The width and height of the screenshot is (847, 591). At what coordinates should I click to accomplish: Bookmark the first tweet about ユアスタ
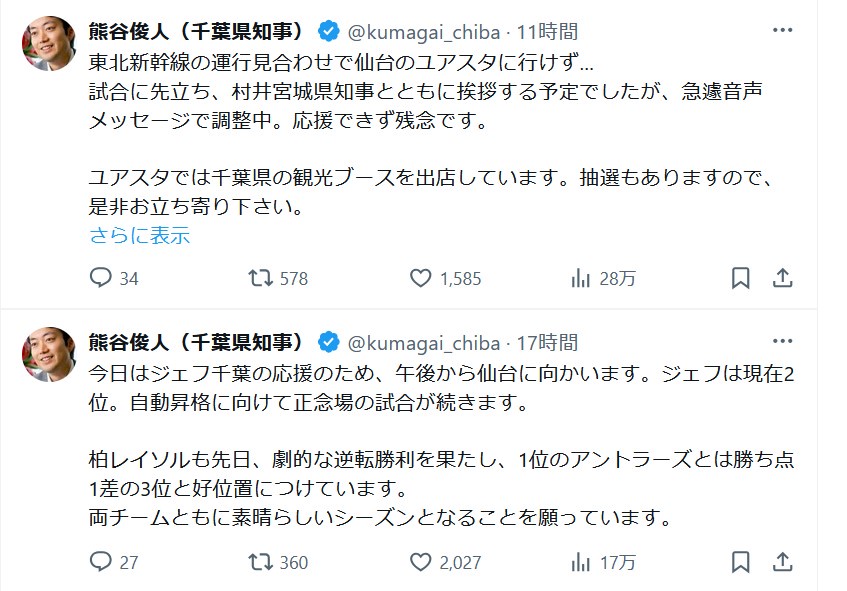pyautogui.click(x=740, y=278)
